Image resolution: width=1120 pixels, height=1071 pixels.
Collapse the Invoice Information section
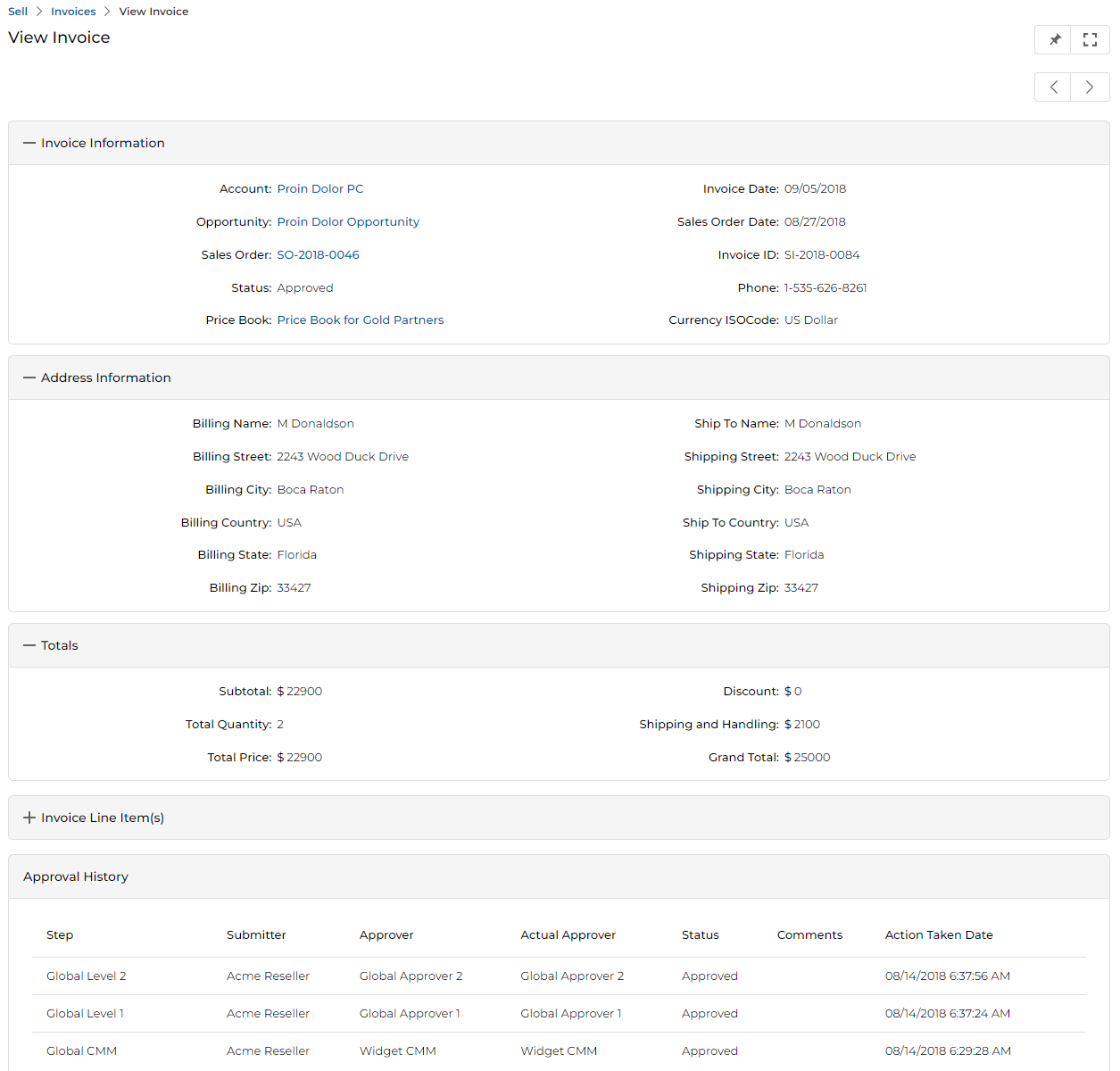click(x=29, y=143)
